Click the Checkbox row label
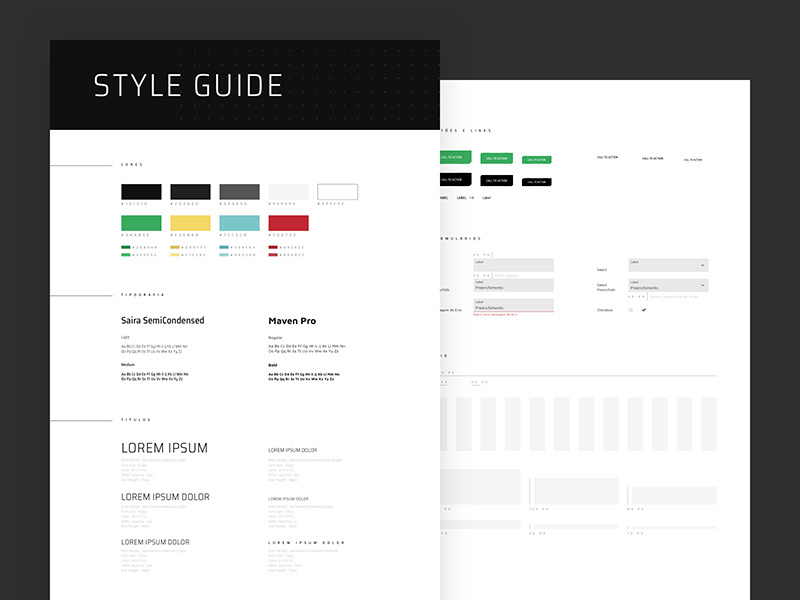The width and height of the screenshot is (800, 600). 605,310
